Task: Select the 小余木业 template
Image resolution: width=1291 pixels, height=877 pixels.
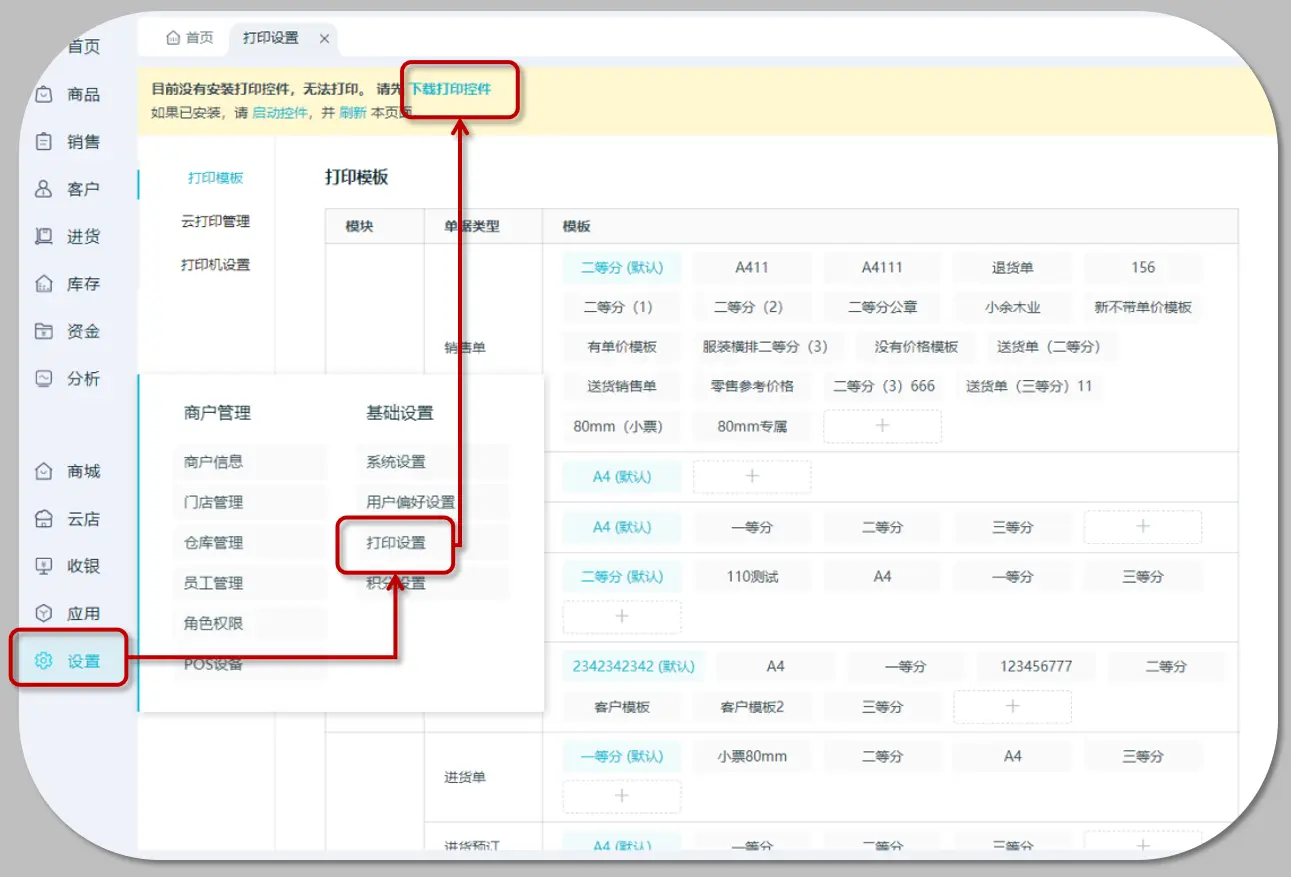Action: (x=1012, y=307)
